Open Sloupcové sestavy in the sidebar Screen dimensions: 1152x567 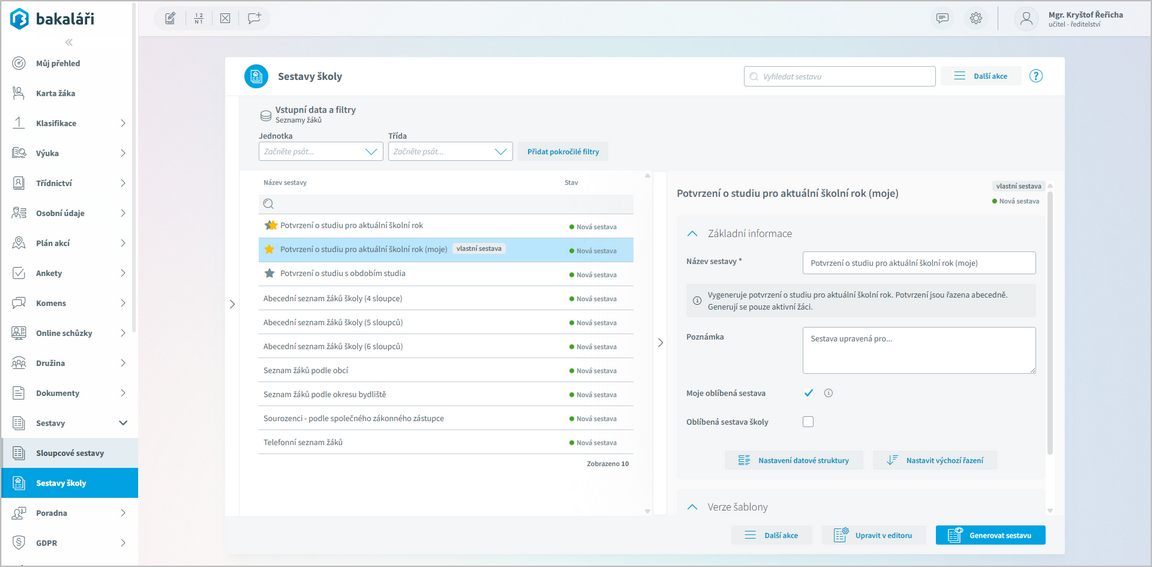pos(69,453)
